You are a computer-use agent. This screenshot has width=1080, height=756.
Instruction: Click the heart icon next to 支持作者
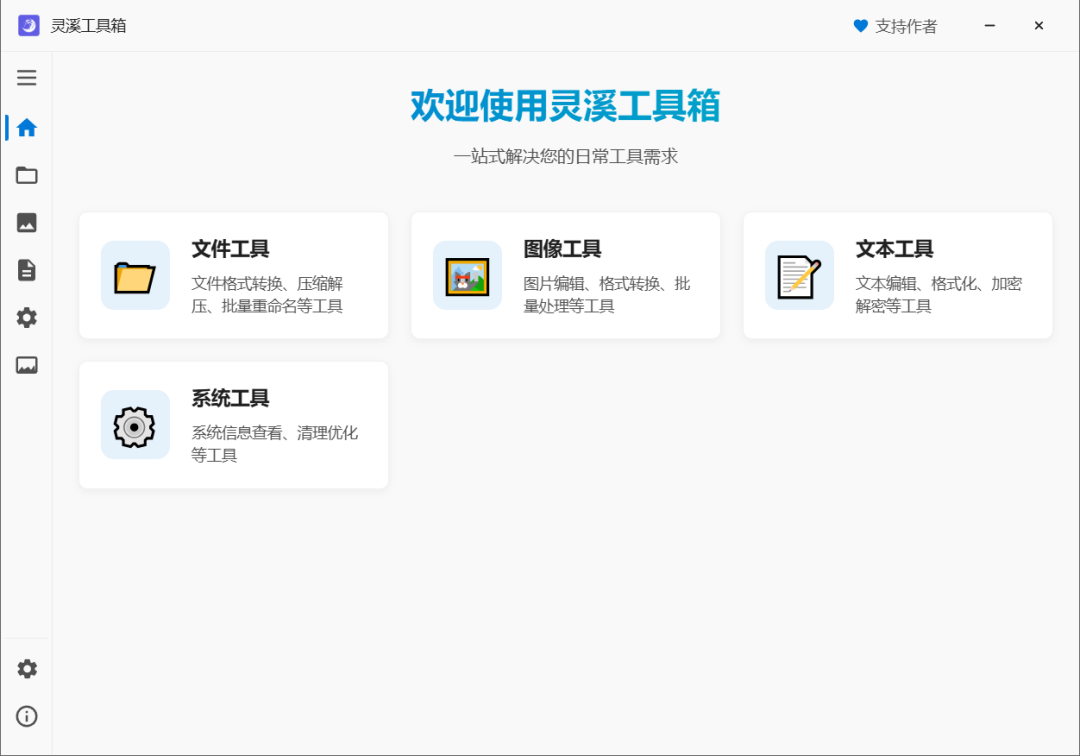pos(860,26)
